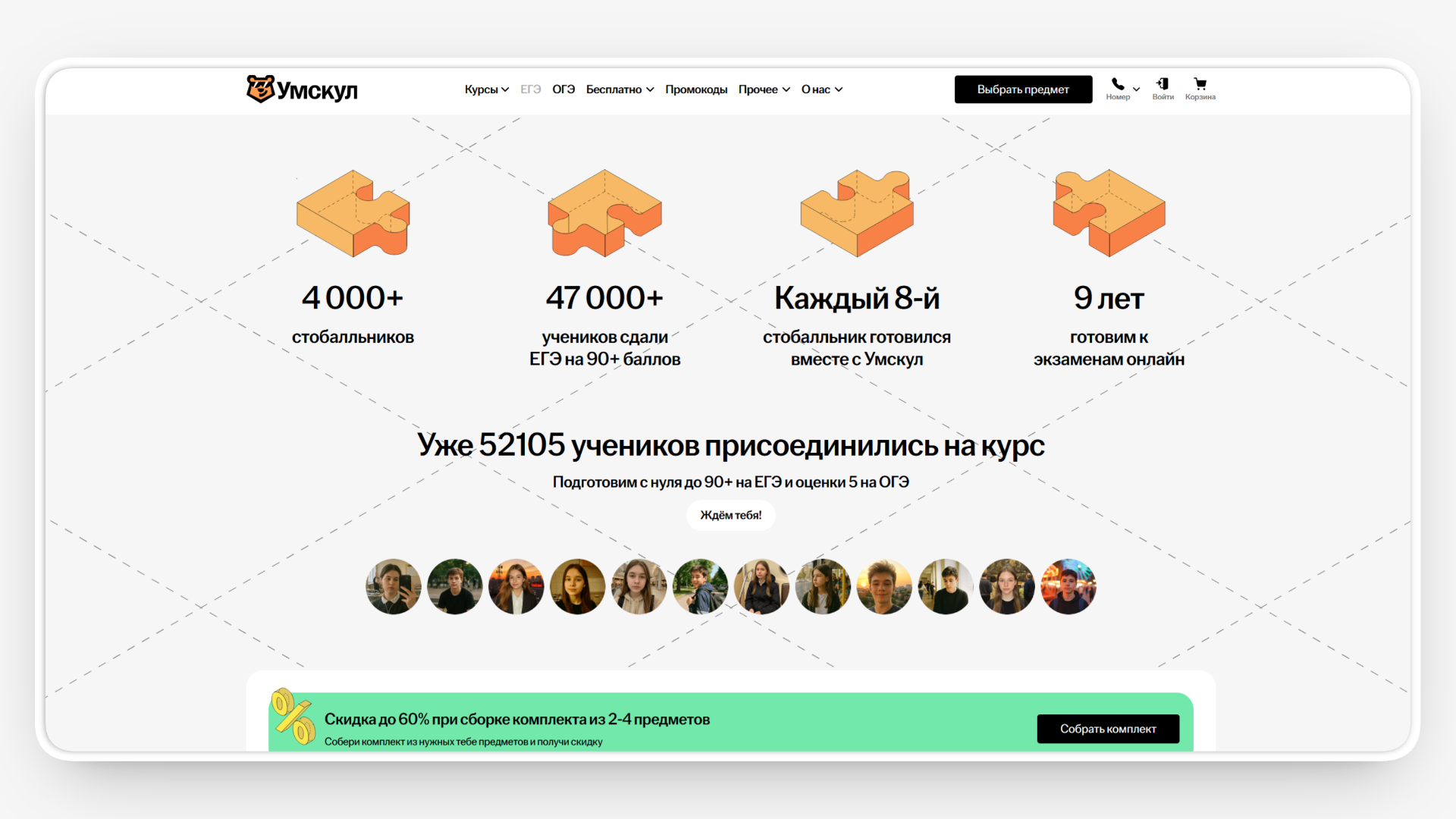Viewport: 1456px width, 819px height.
Task: Click the puzzle icon above 4 000+
Action: (x=353, y=213)
